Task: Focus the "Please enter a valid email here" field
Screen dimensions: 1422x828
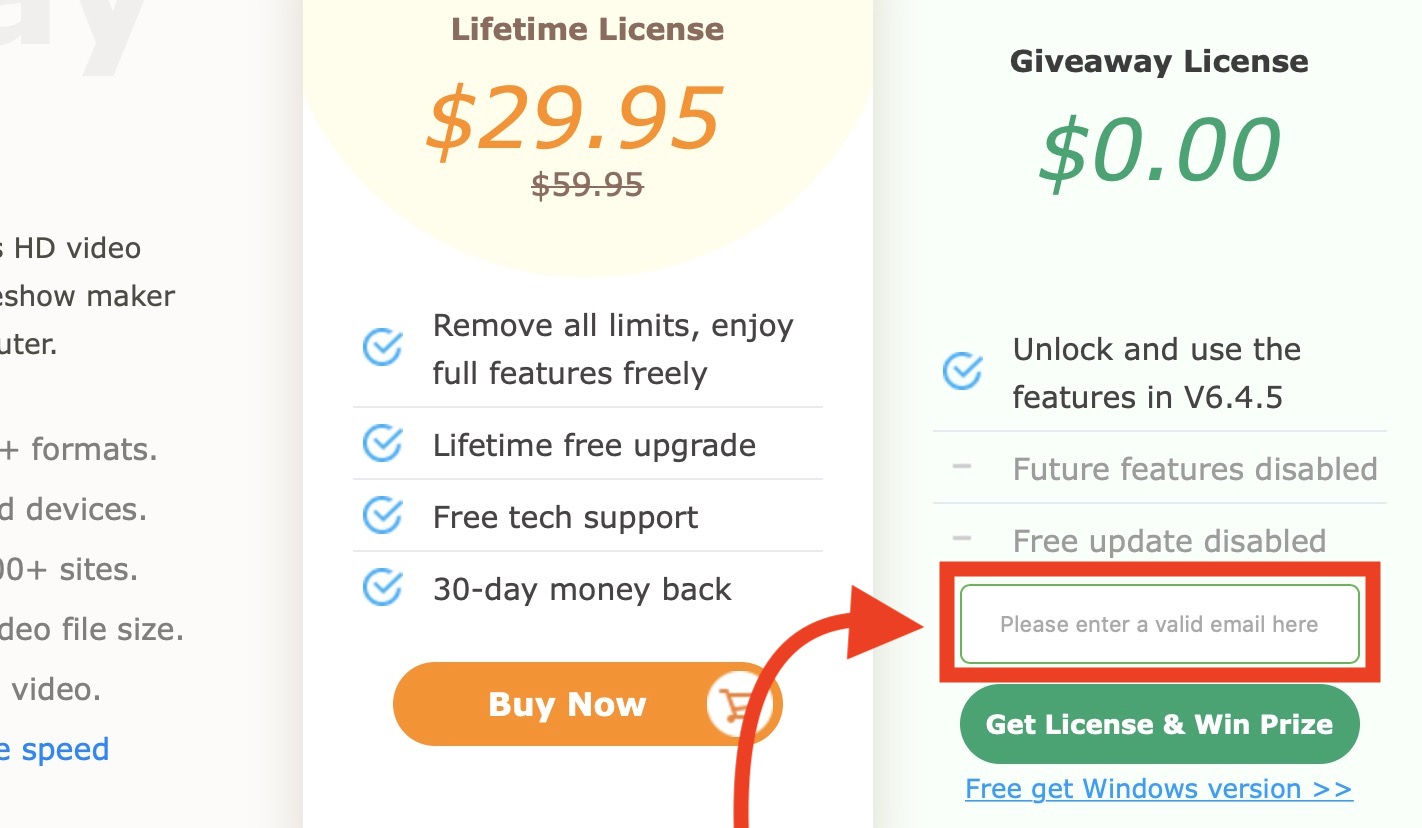Action: 1159,625
